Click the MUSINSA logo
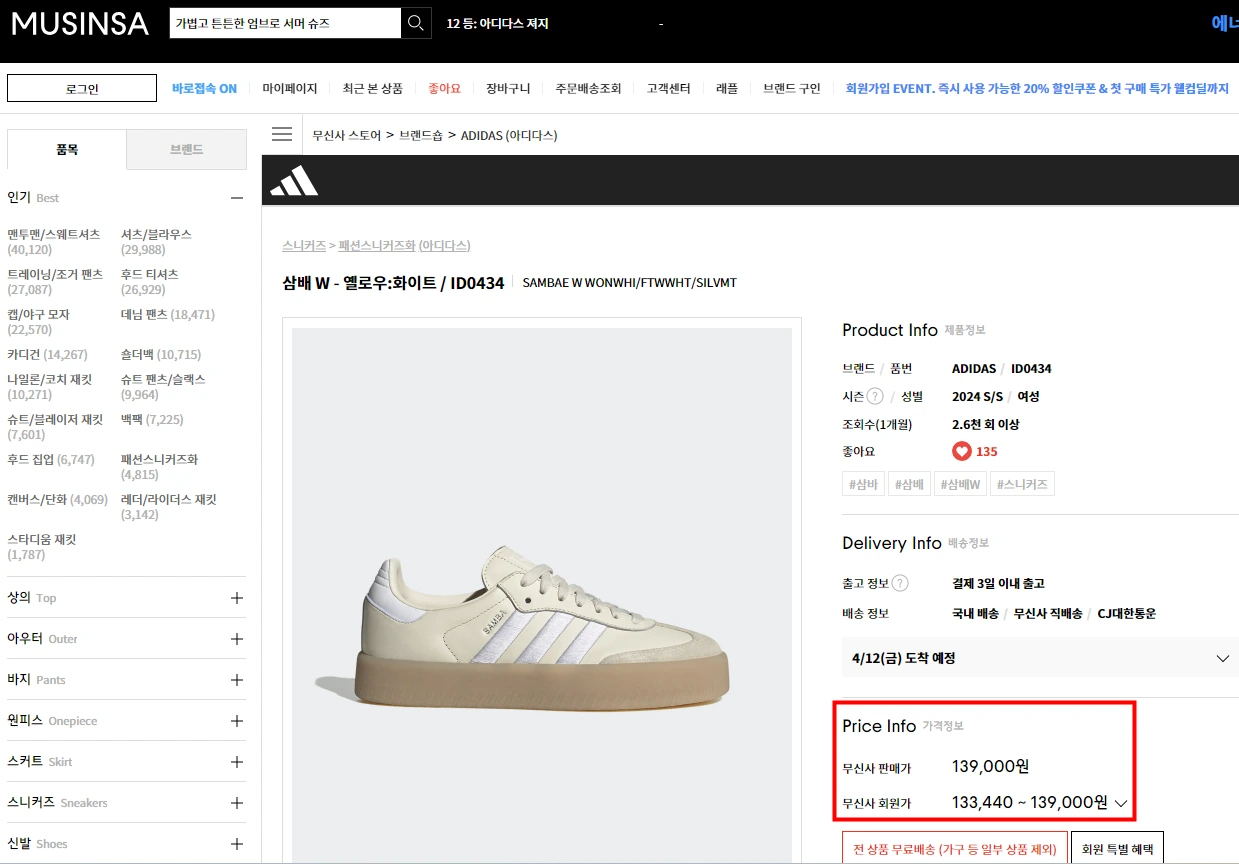Image resolution: width=1239 pixels, height=864 pixels. (x=79, y=24)
